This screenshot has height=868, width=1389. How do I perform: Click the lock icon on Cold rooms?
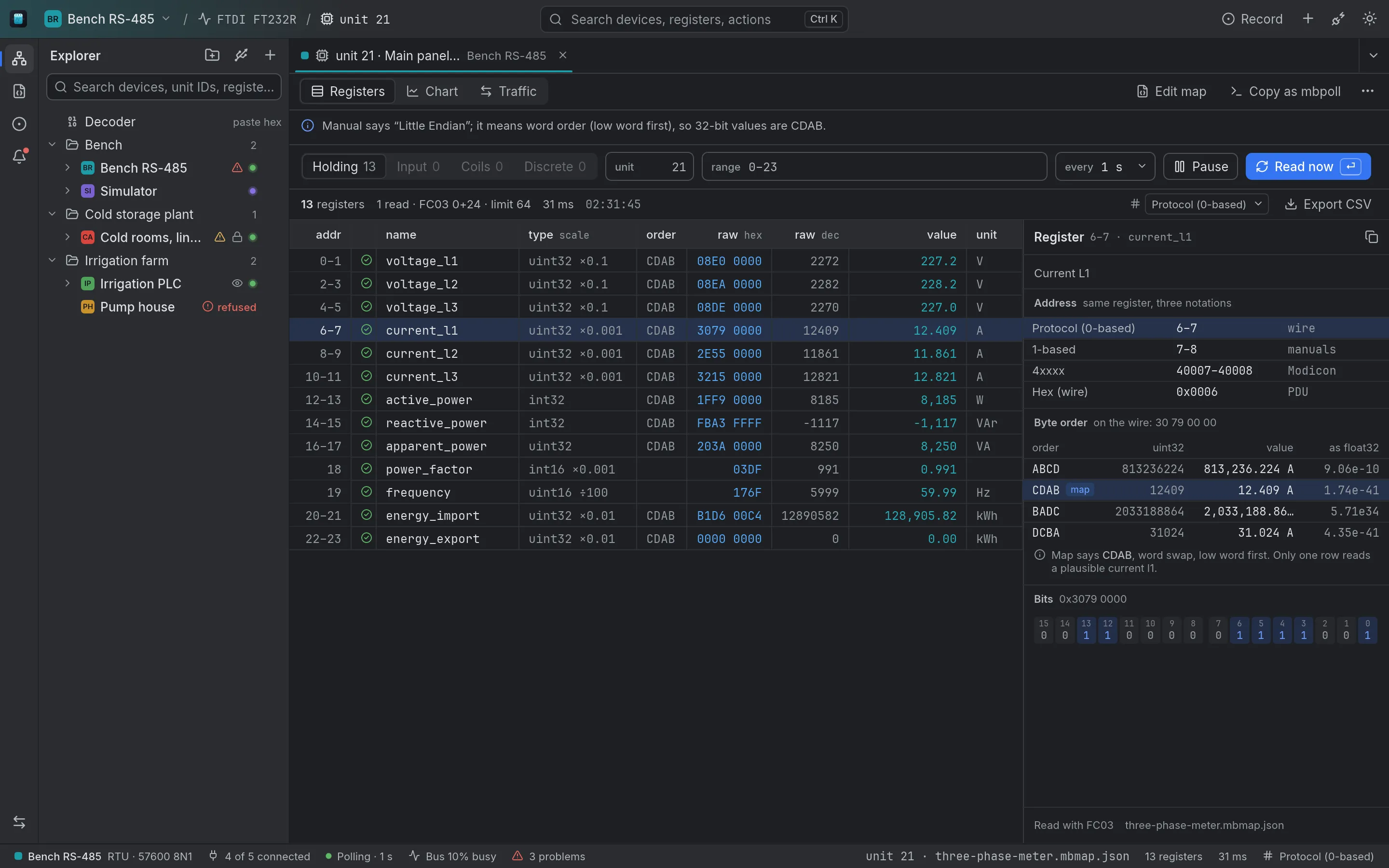237,237
